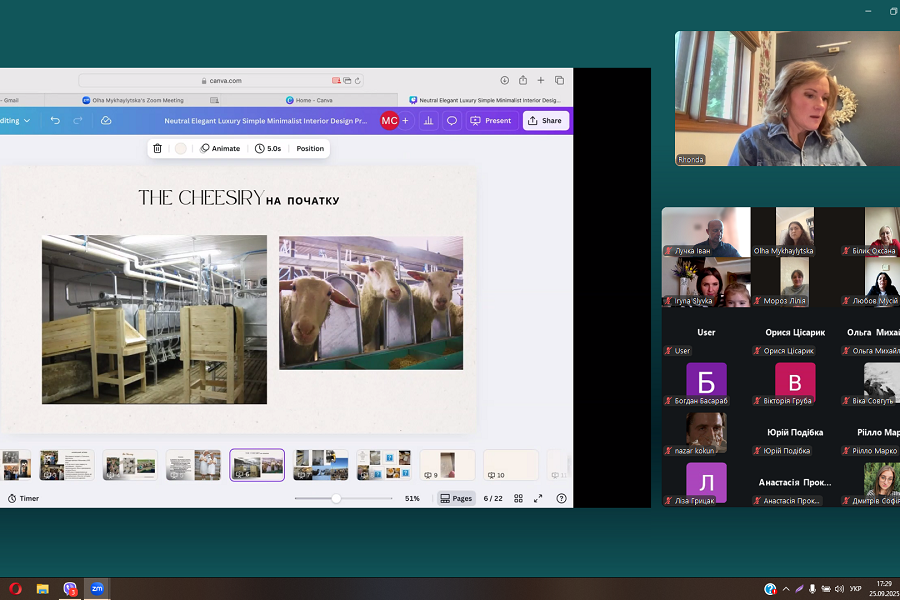Toggle the Pages thumbnail strip
The width and height of the screenshot is (900, 600).
pos(456,498)
